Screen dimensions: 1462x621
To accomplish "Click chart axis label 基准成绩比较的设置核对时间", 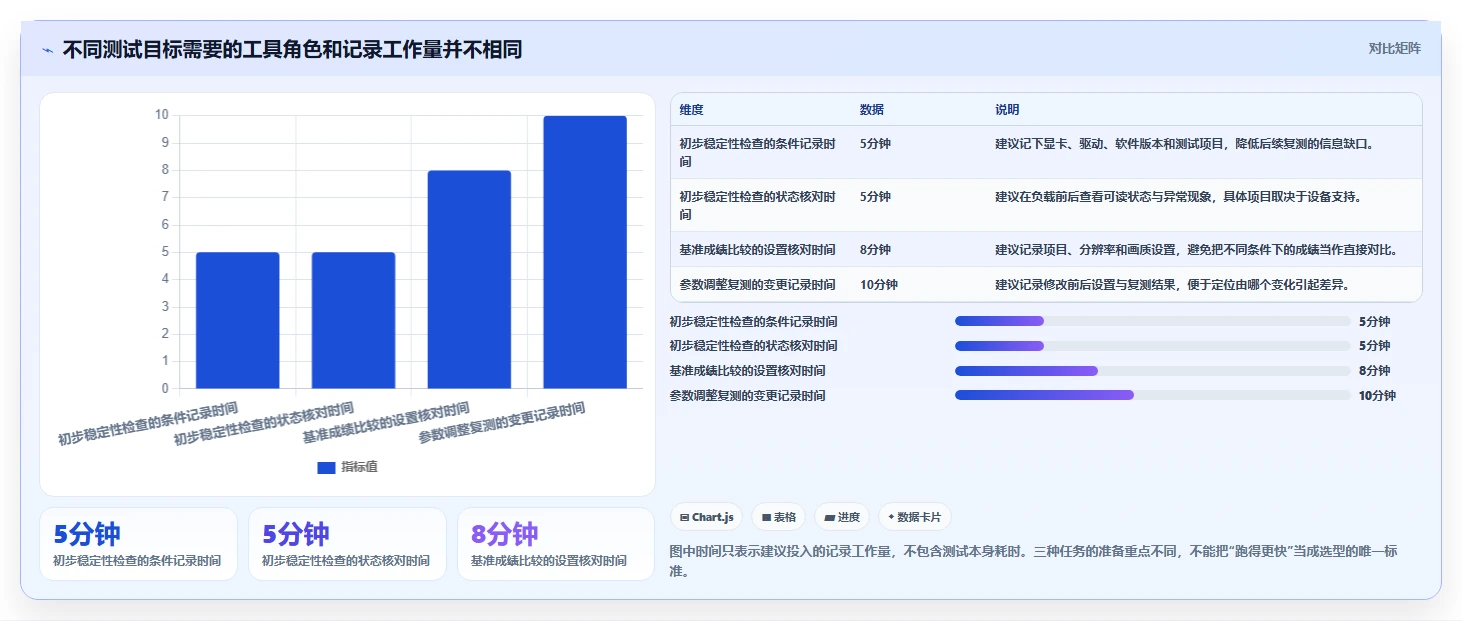I will click(x=386, y=424).
